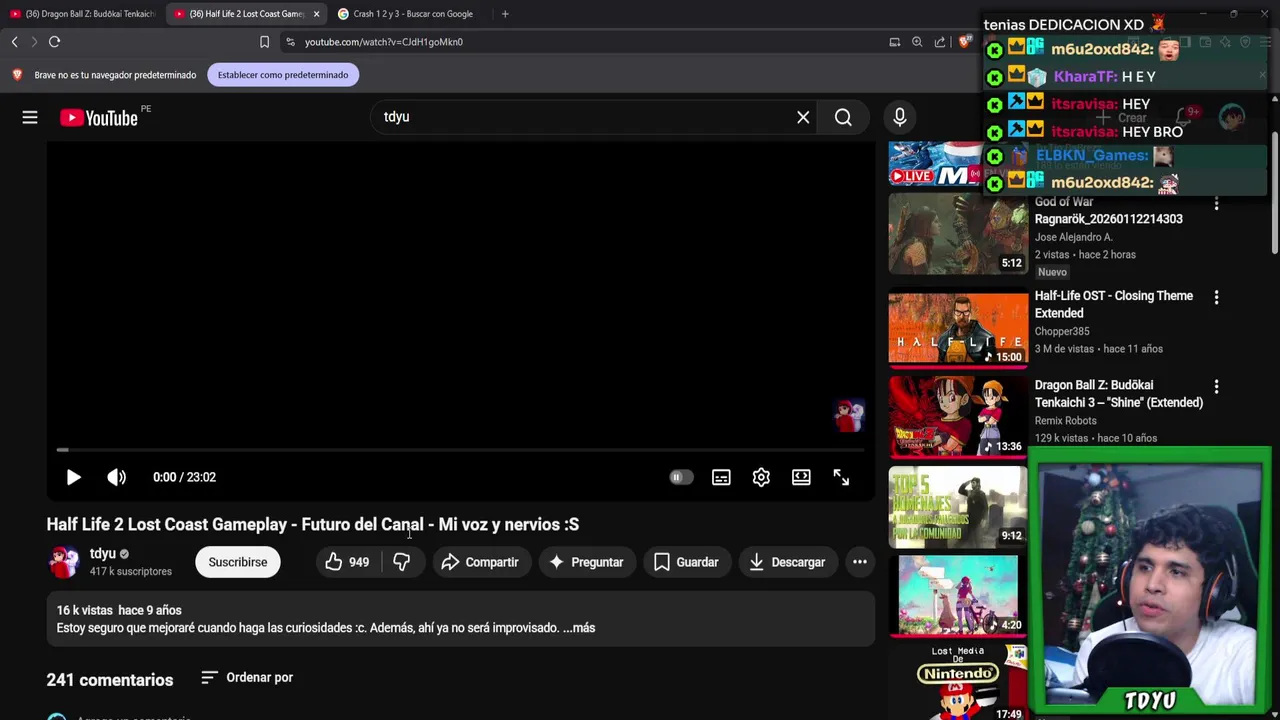
Task: Dislike the video
Action: pos(402,562)
